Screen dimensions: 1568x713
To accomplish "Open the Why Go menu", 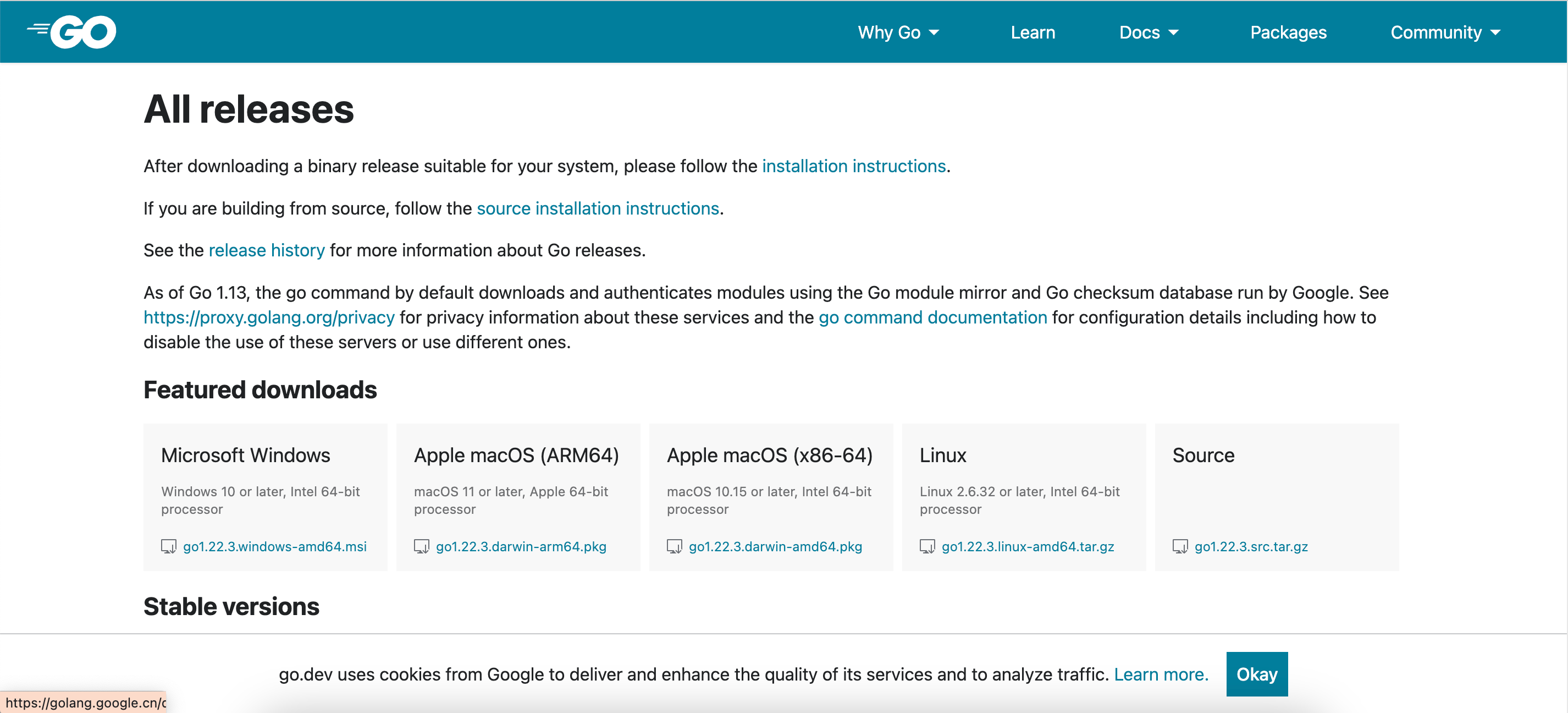I will pos(898,32).
